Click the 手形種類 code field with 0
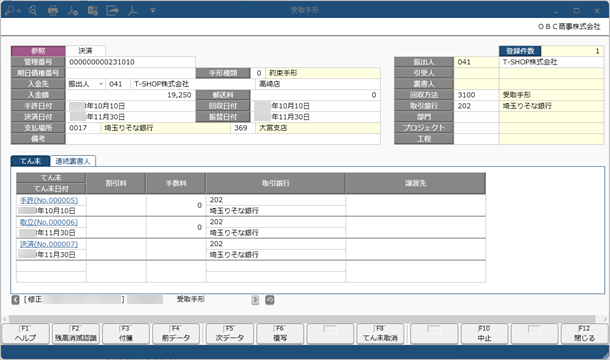Image resolution: width=610 pixels, height=360 pixels. click(x=258, y=73)
